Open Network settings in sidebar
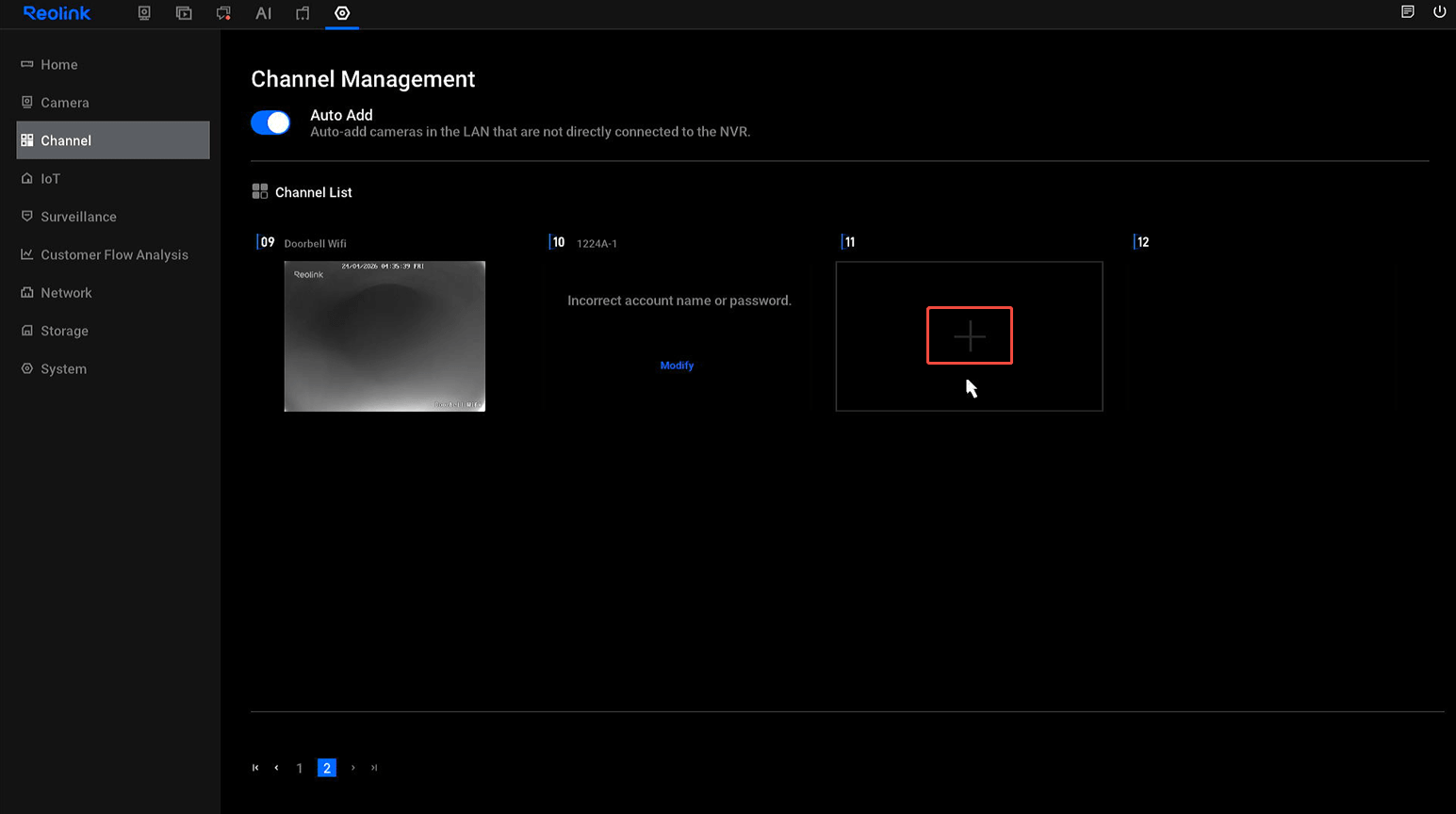Viewport: 1456px width, 814px height. [x=113, y=293]
